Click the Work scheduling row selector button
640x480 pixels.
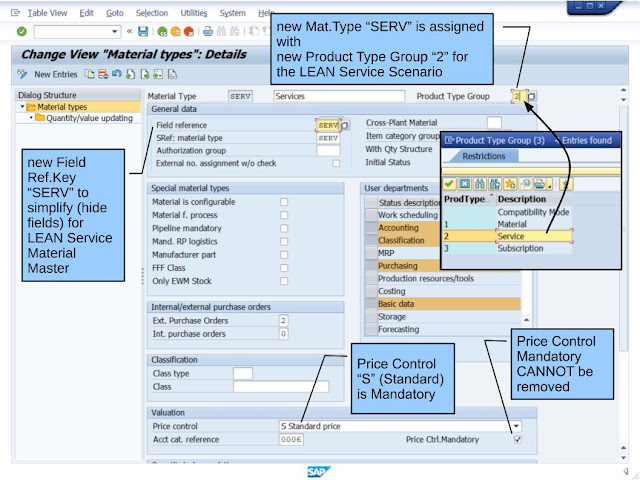[371, 215]
